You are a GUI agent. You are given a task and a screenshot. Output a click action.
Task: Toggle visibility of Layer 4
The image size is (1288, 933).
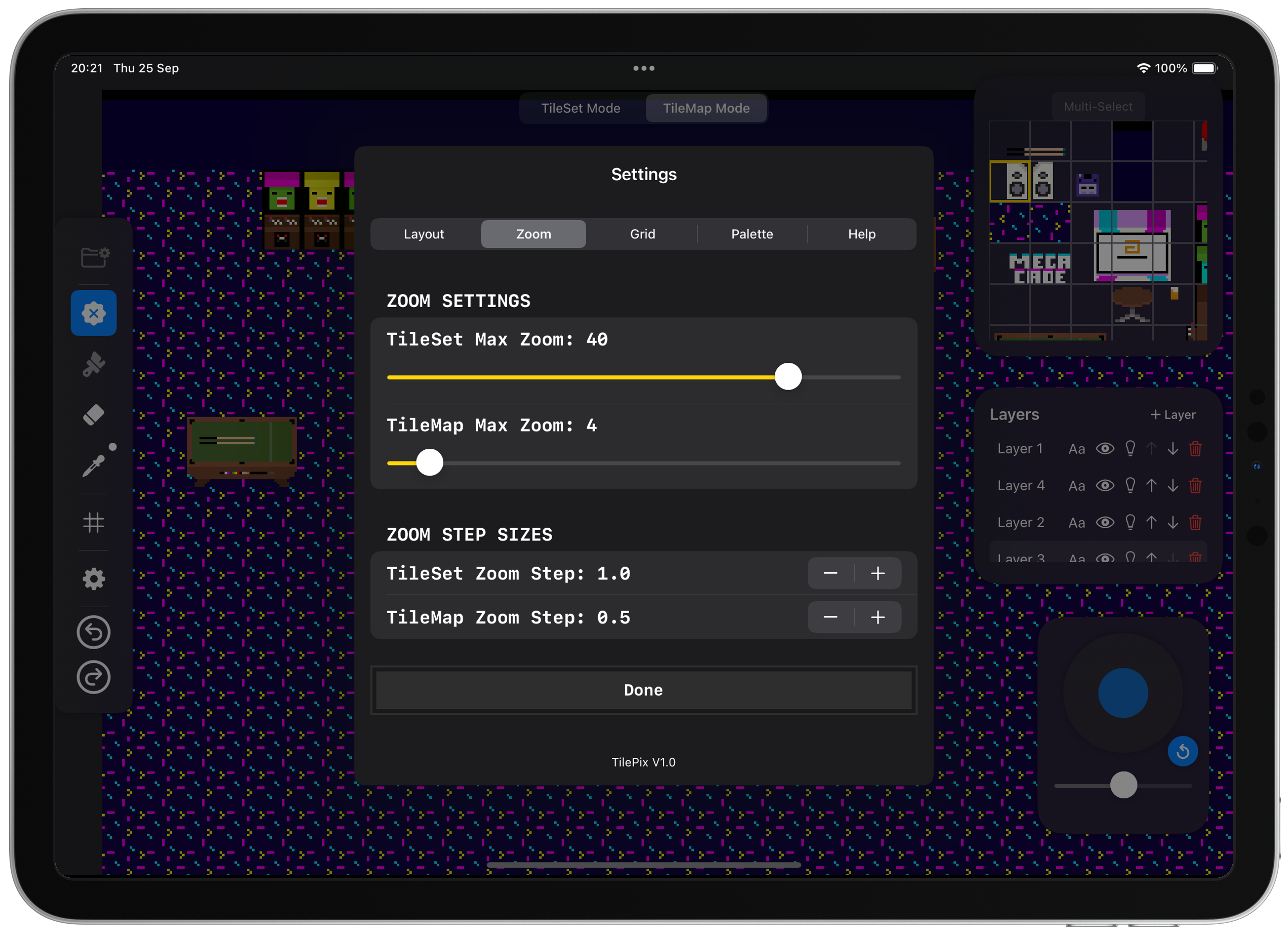[1104, 486]
